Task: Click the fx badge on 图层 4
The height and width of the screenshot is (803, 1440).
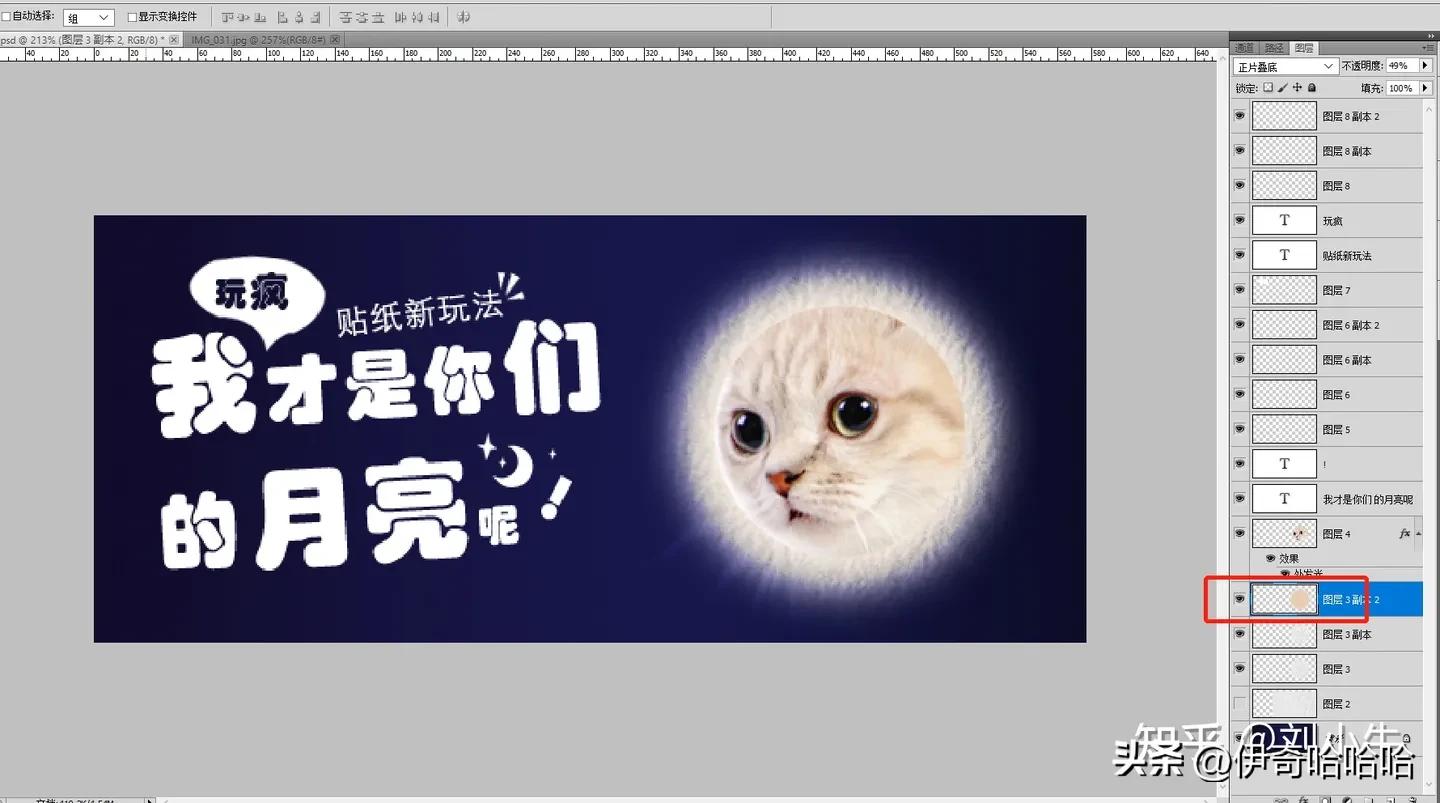Action: coord(1404,533)
